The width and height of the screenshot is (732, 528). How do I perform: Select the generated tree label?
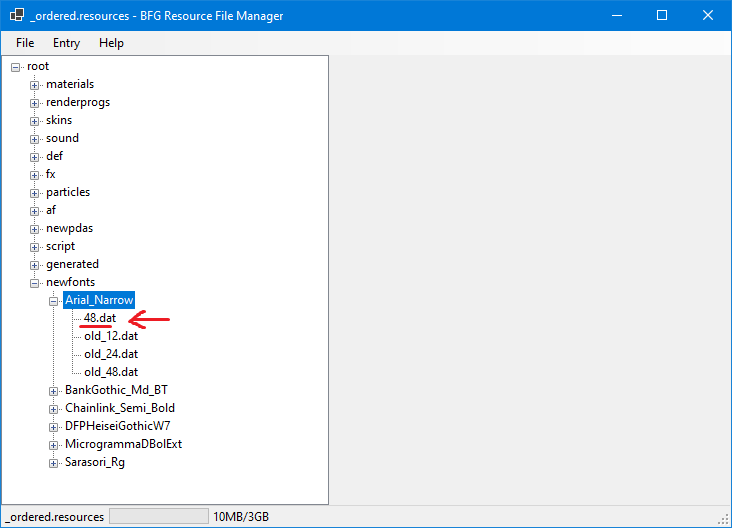[72, 264]
